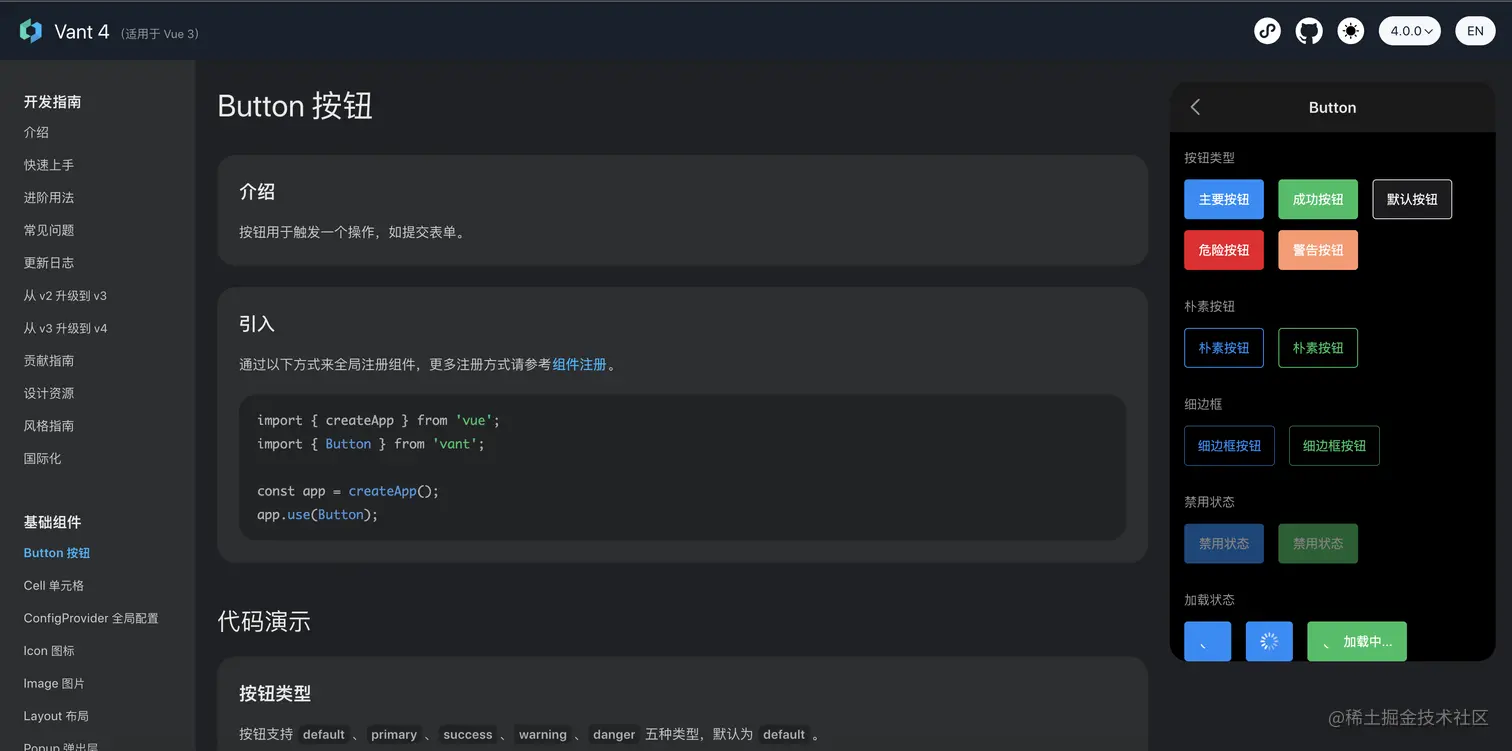Open 从 v2 升级到 v3 guide
Screen dimensions: 1512x751
65,295
